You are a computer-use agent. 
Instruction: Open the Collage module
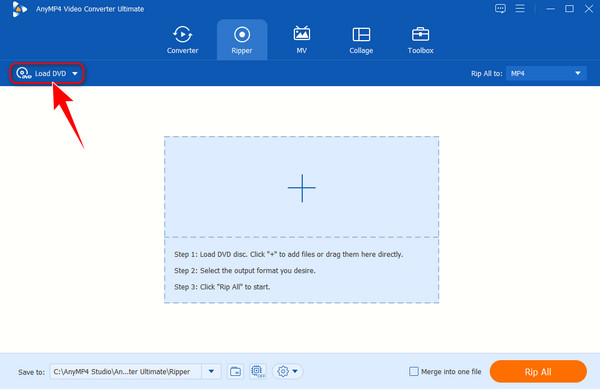pos(361,40)
